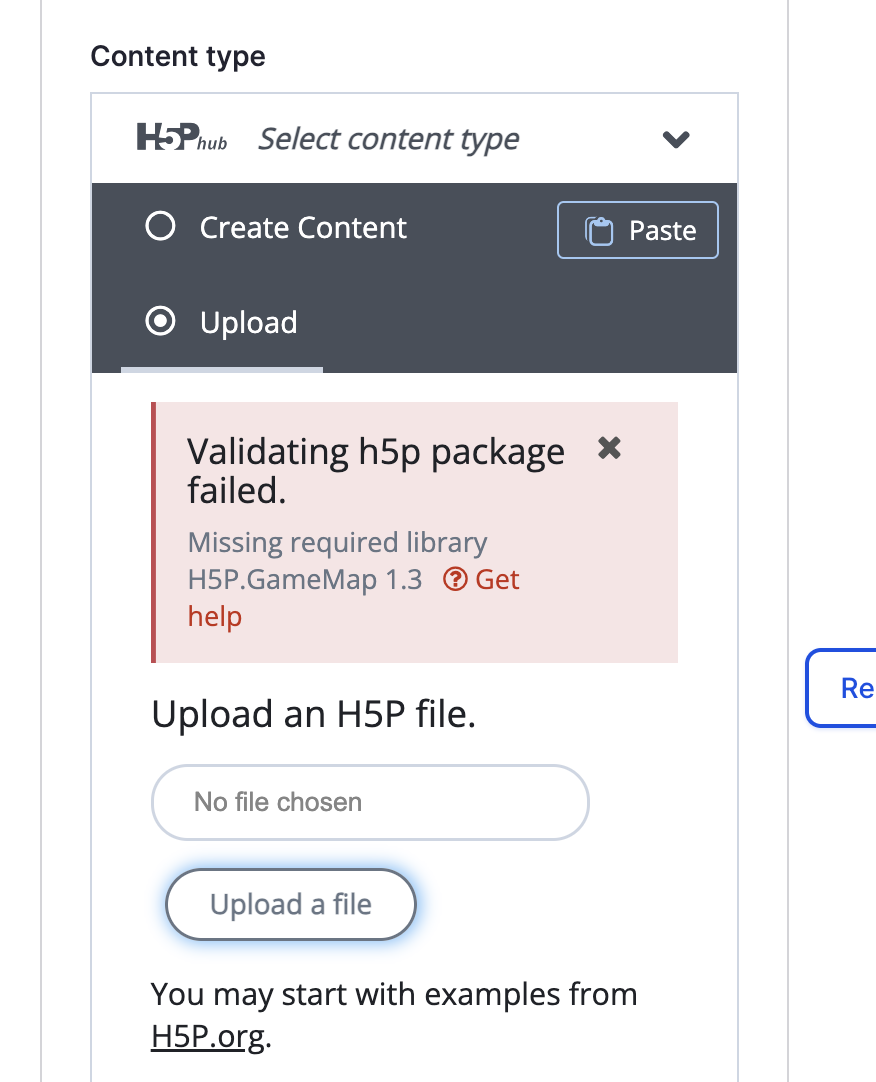
Task: Click the radio circle next to Create Content
Action: [x=160, y=227]
